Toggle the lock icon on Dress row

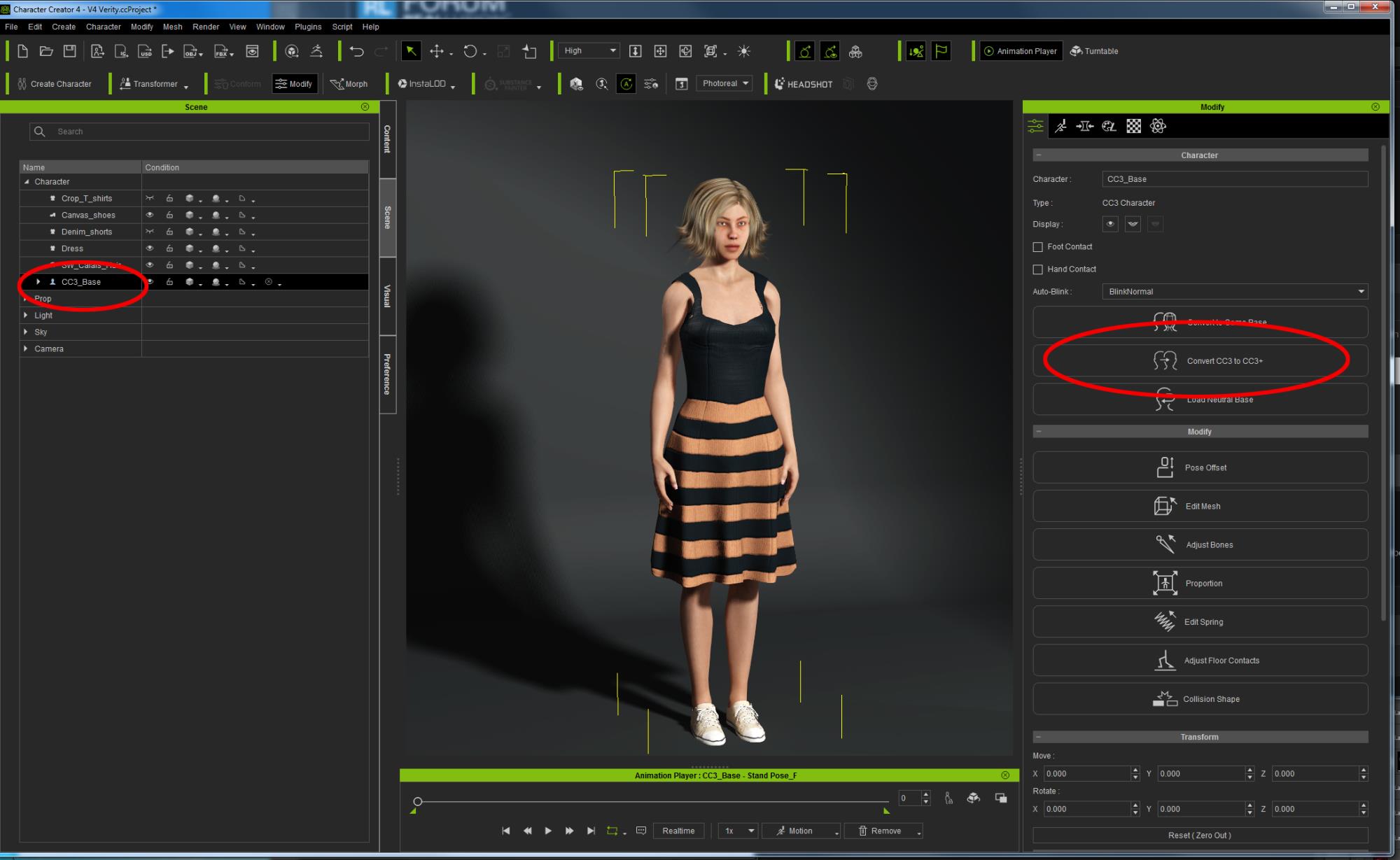[x=169, y=248]
